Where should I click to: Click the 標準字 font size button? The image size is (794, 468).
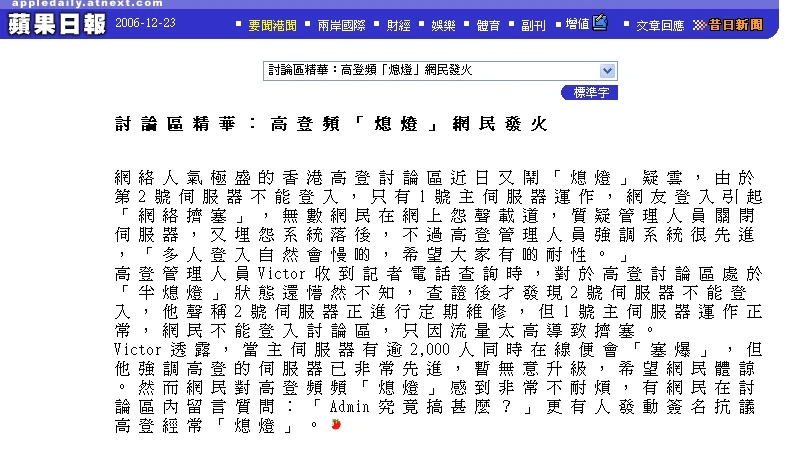(x=589, y=93)
